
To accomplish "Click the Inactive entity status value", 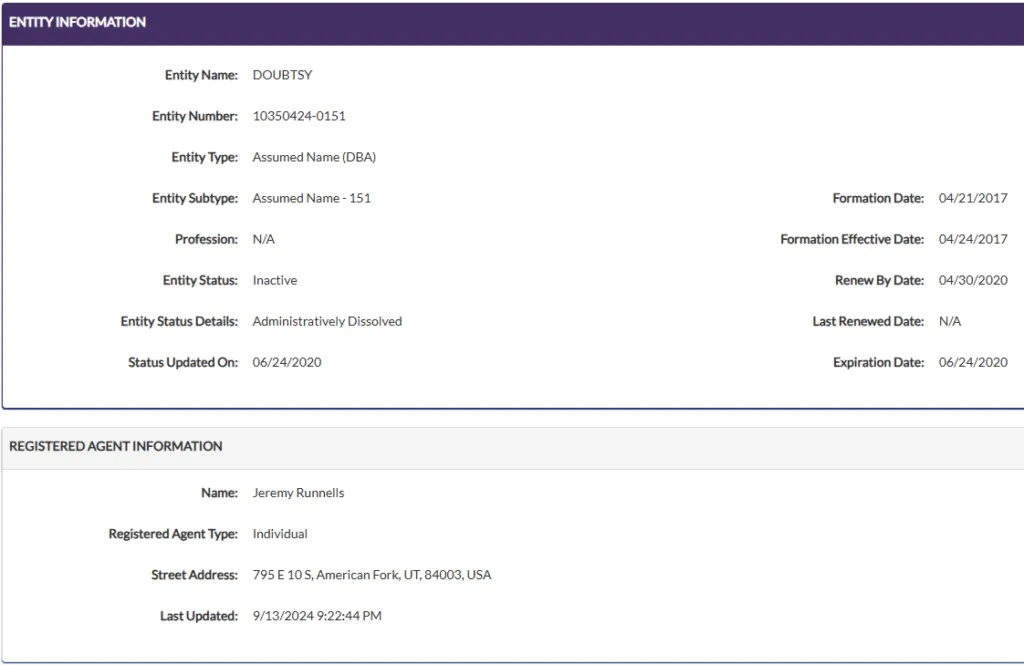I will click(x=274, y=280).
